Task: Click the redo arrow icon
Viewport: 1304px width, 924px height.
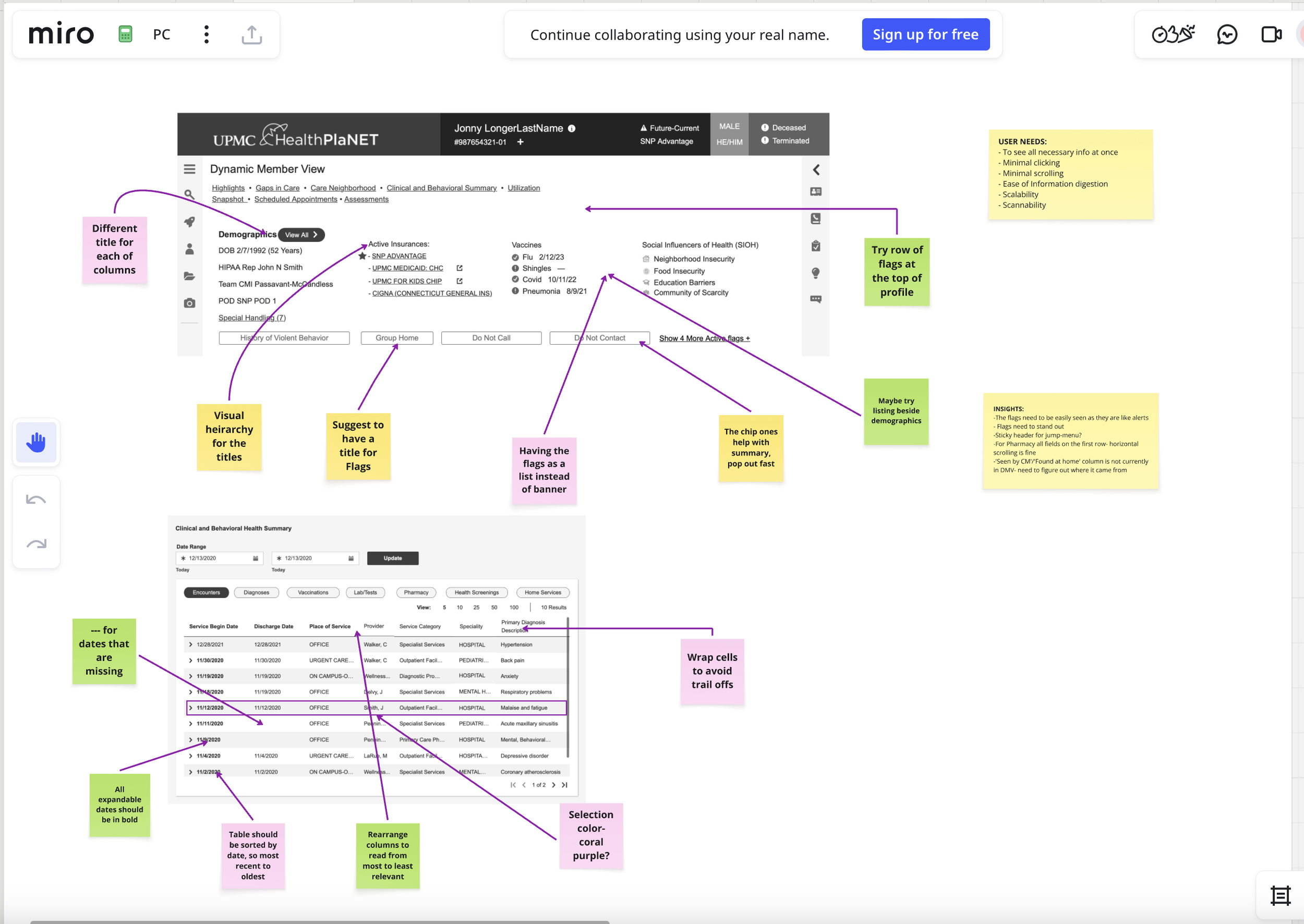Action: pos(36,544)
